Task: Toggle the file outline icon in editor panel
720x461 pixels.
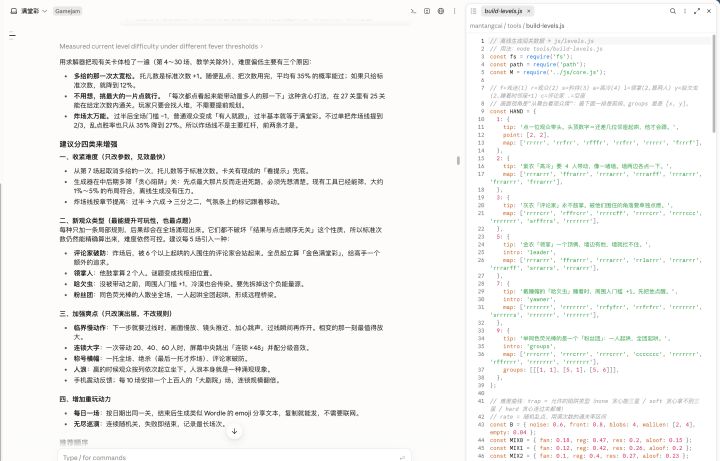Action: [x=473, y=11]
